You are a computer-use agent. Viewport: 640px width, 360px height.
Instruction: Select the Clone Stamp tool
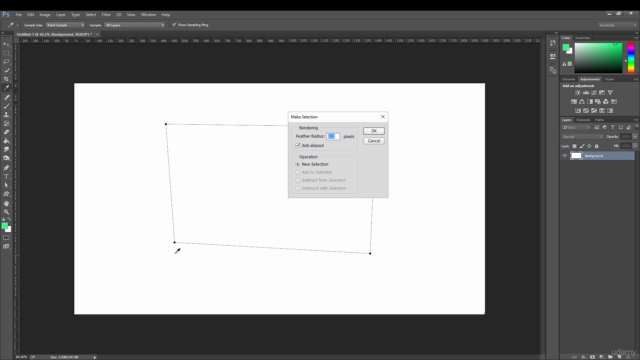point(6,115)
